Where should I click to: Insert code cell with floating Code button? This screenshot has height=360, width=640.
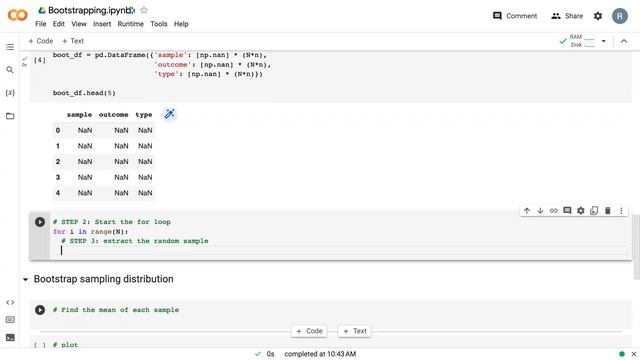click(309, 331)
